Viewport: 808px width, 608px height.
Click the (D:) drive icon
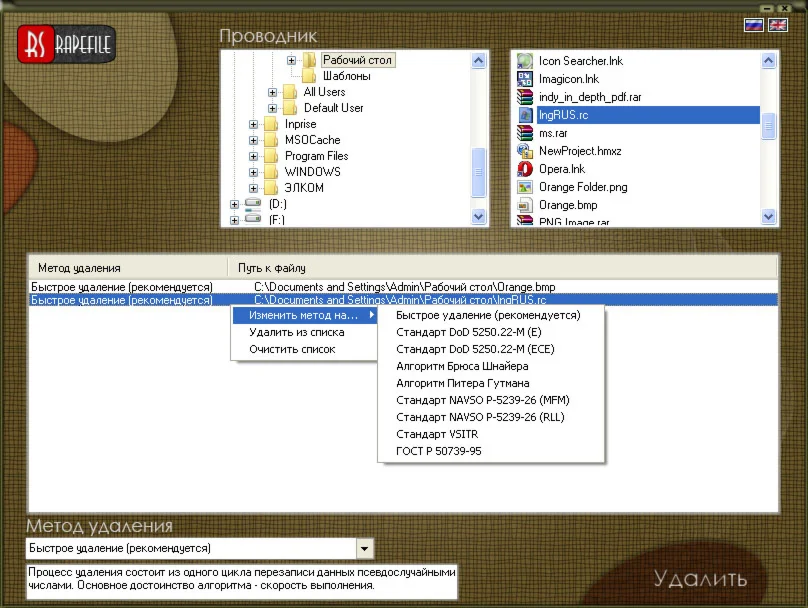point(252,203)
